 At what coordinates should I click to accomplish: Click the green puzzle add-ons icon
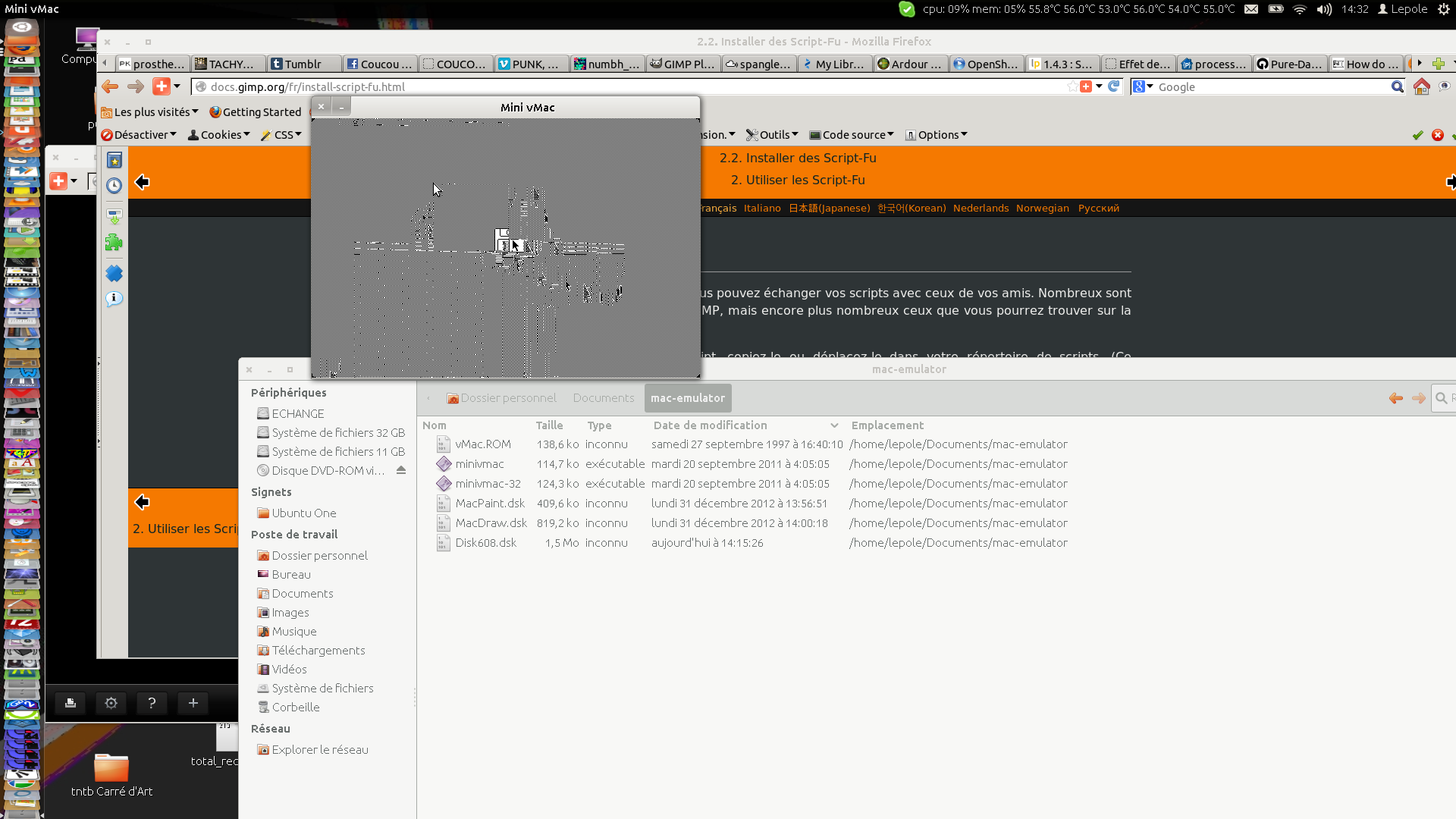click(114, 243)
